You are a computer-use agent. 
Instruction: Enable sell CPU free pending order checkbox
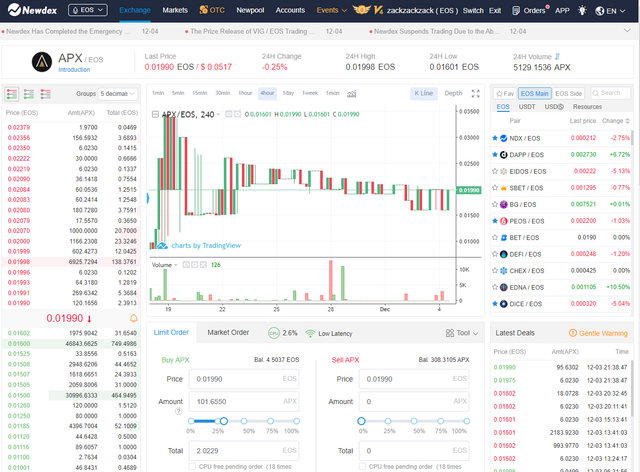click(362, 466)
